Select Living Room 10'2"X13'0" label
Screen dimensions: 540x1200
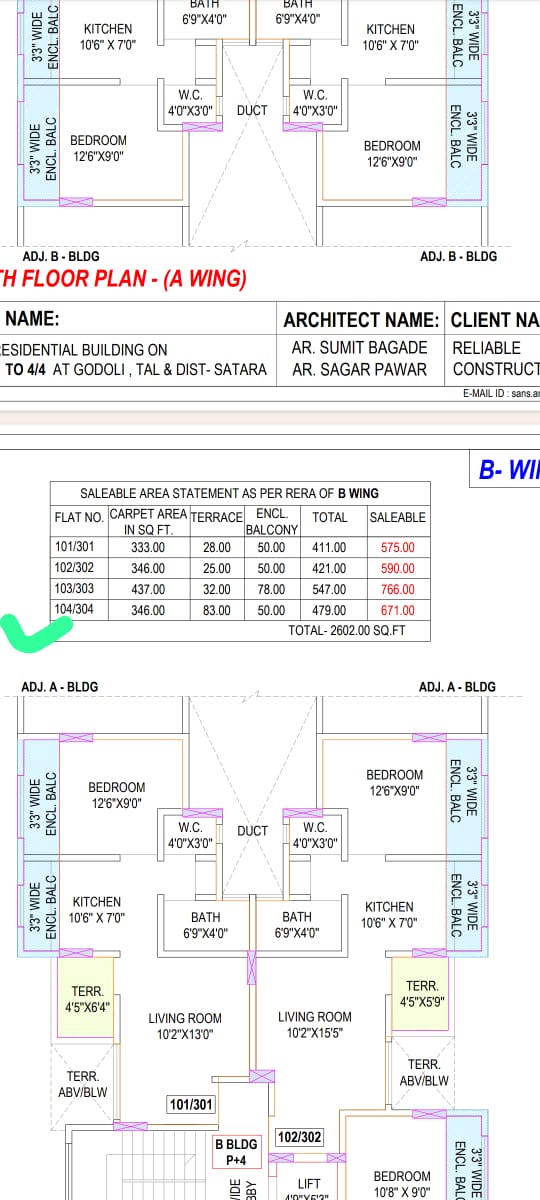[x=185, y=1026]
